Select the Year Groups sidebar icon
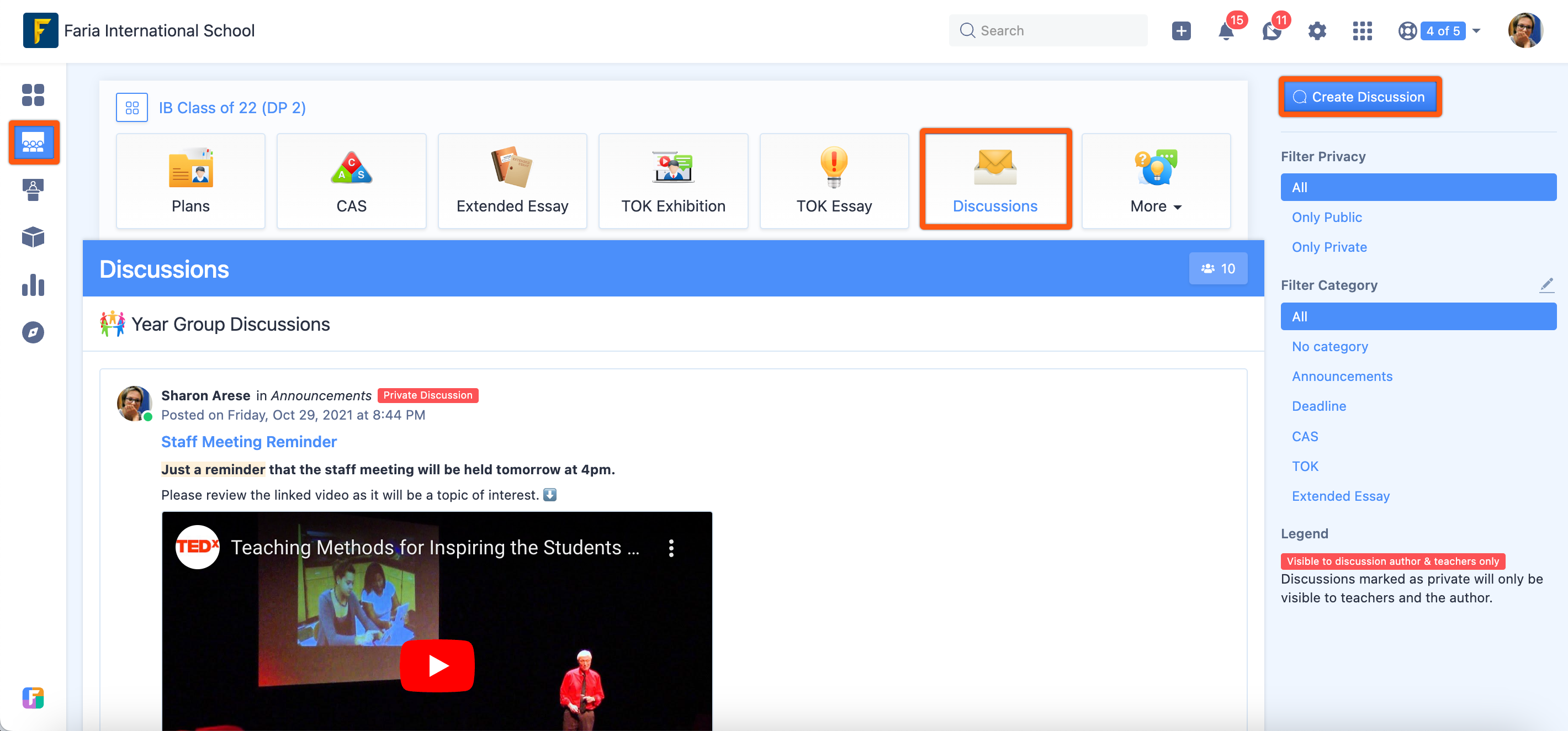The height and width of the screenshot is (731, 1568). [34, 142]
